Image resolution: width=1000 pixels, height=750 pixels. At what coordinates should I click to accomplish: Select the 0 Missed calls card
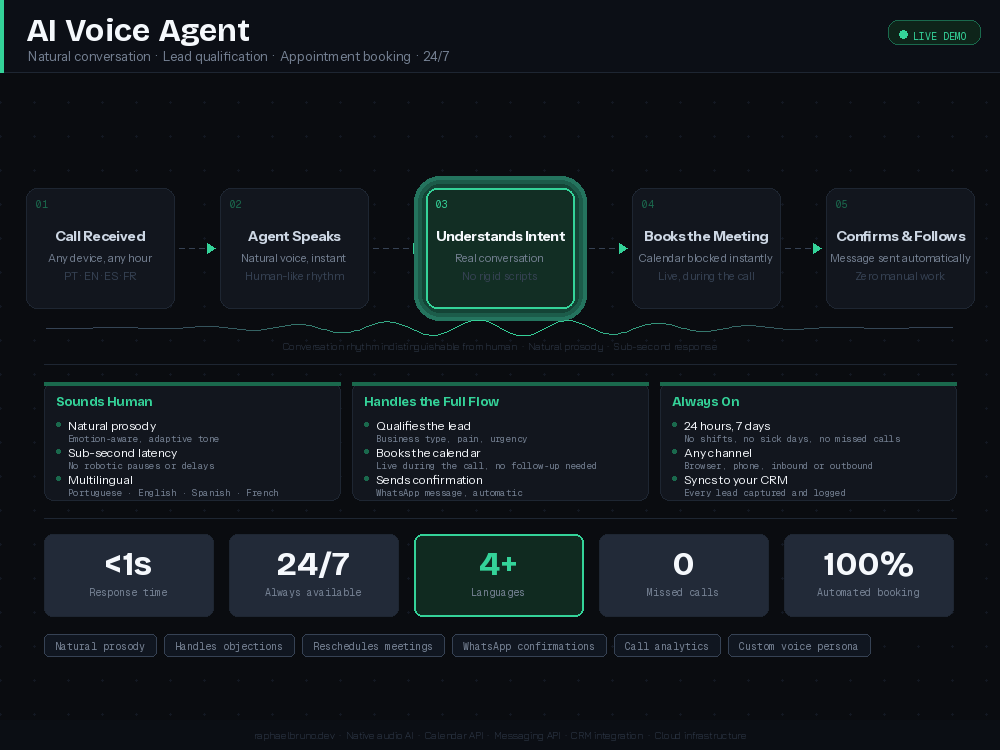click(684, 575)
